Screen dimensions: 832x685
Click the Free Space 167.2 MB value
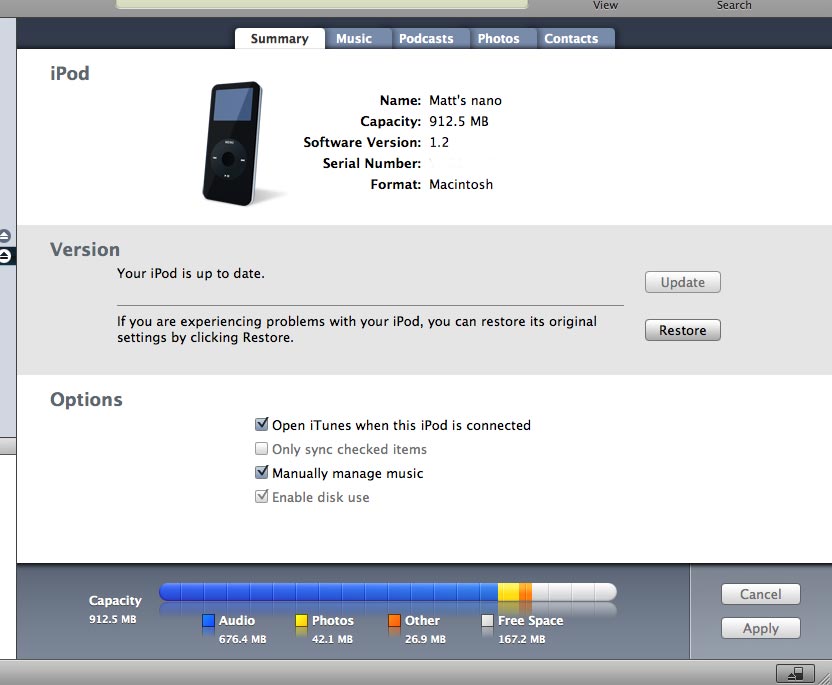(522, 639)
